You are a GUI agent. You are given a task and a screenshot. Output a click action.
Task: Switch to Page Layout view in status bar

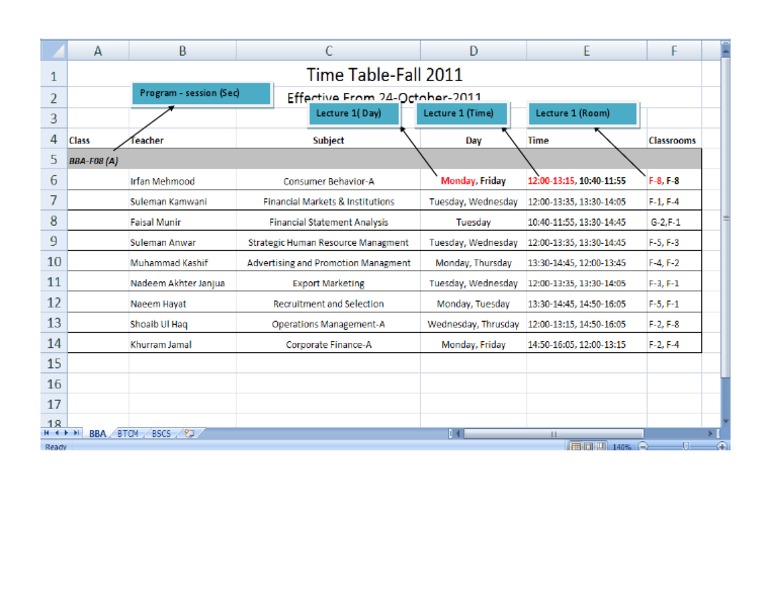click(588, 447)
